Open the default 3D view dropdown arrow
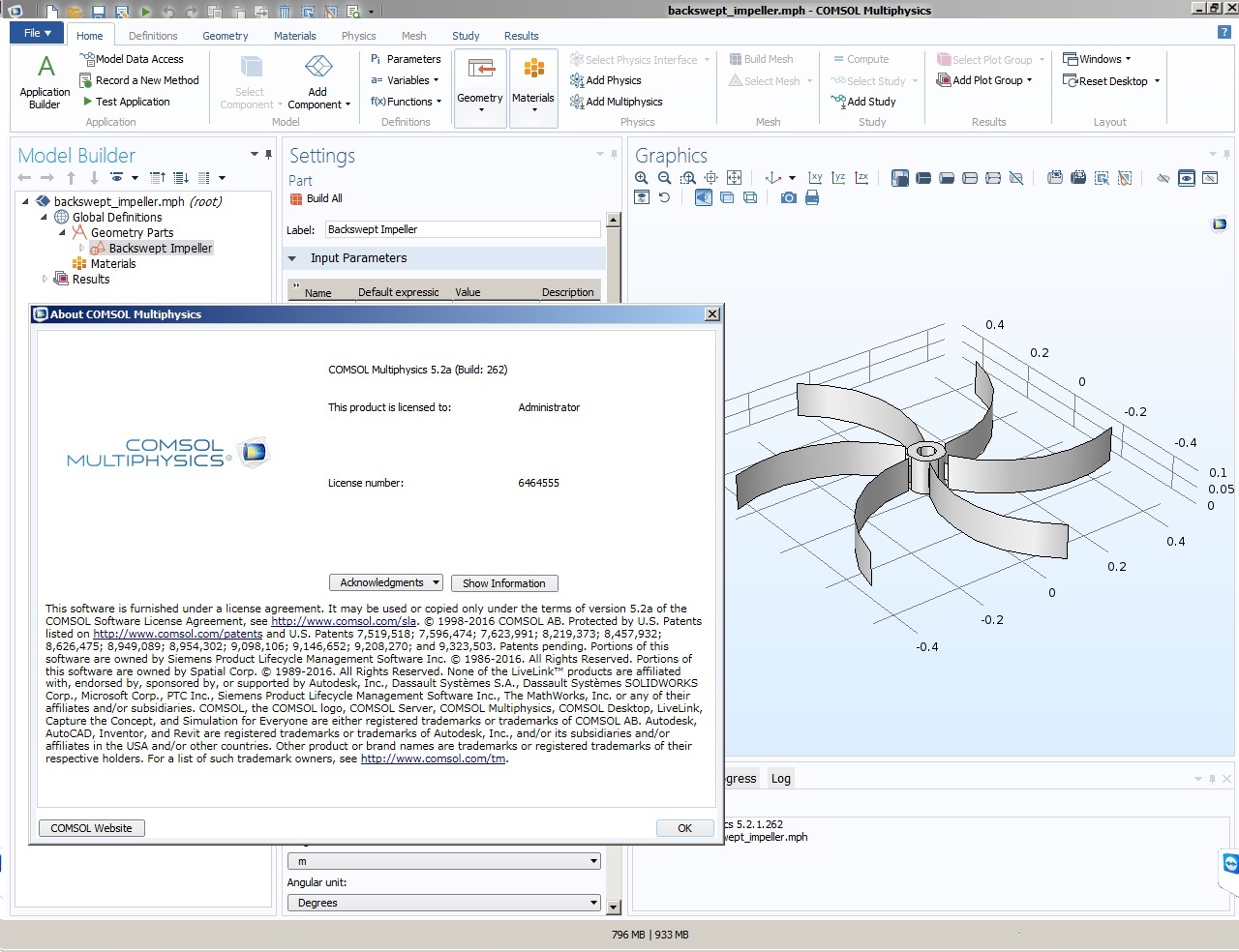Image resolution: width=1239 pixels, height=952 pixels. point(792,178)
